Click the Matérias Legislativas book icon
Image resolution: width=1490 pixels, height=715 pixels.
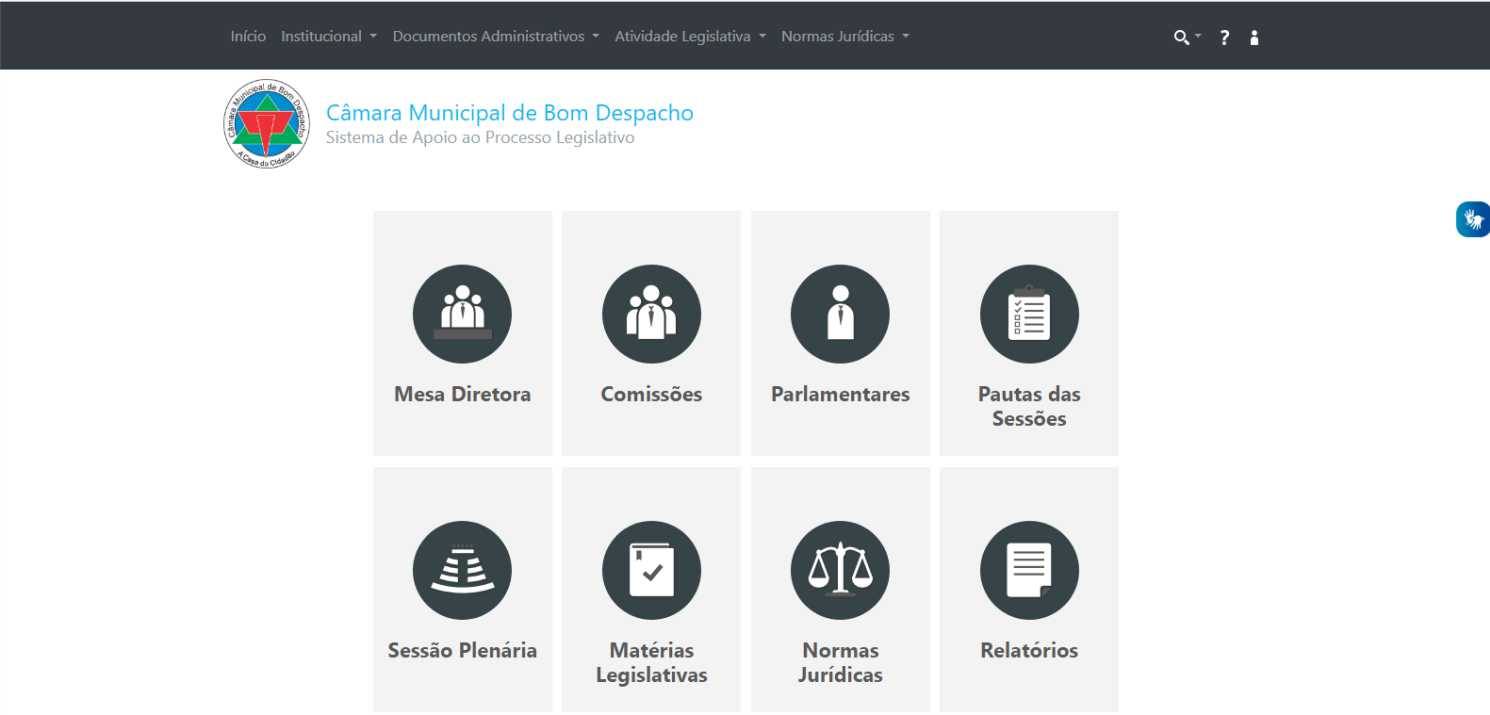click(651, 570)
